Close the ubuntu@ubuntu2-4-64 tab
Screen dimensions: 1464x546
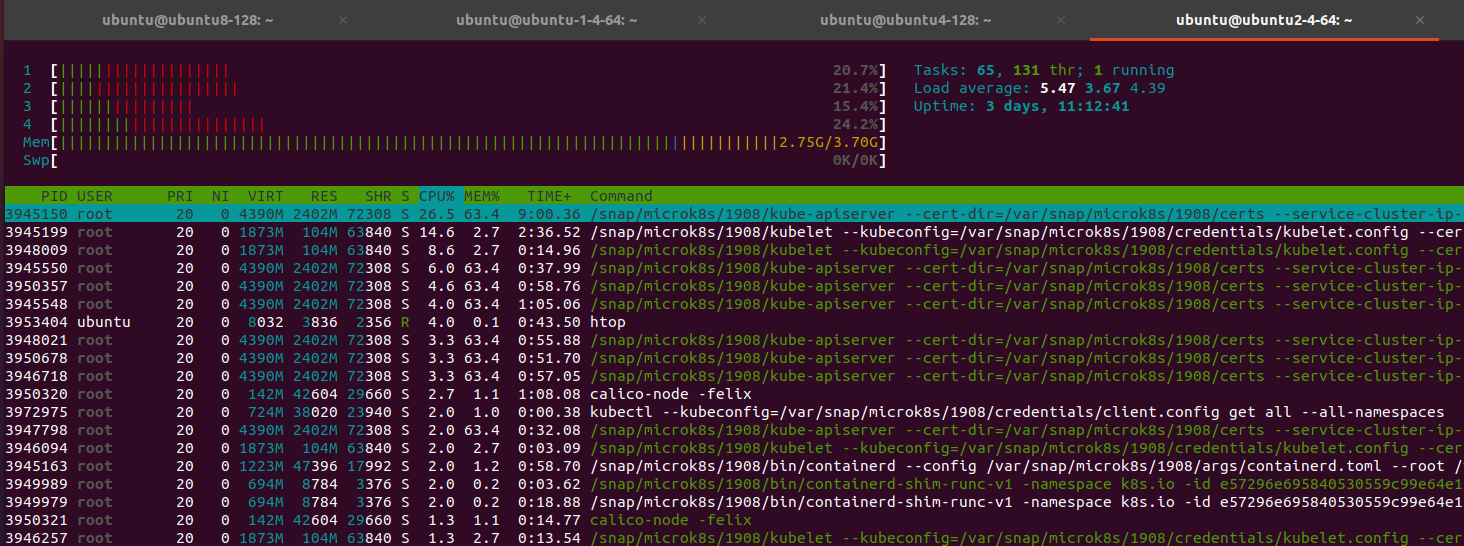tap(1420, 20)
